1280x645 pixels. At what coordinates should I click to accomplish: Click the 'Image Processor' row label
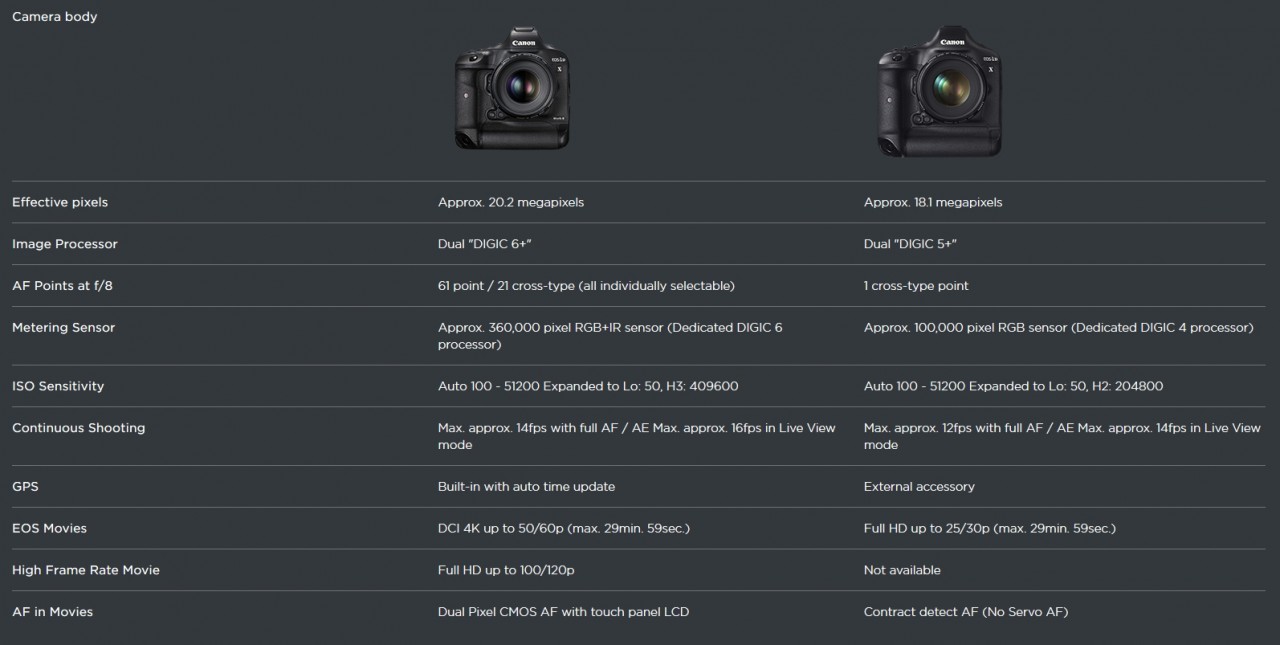coord(65,244)
